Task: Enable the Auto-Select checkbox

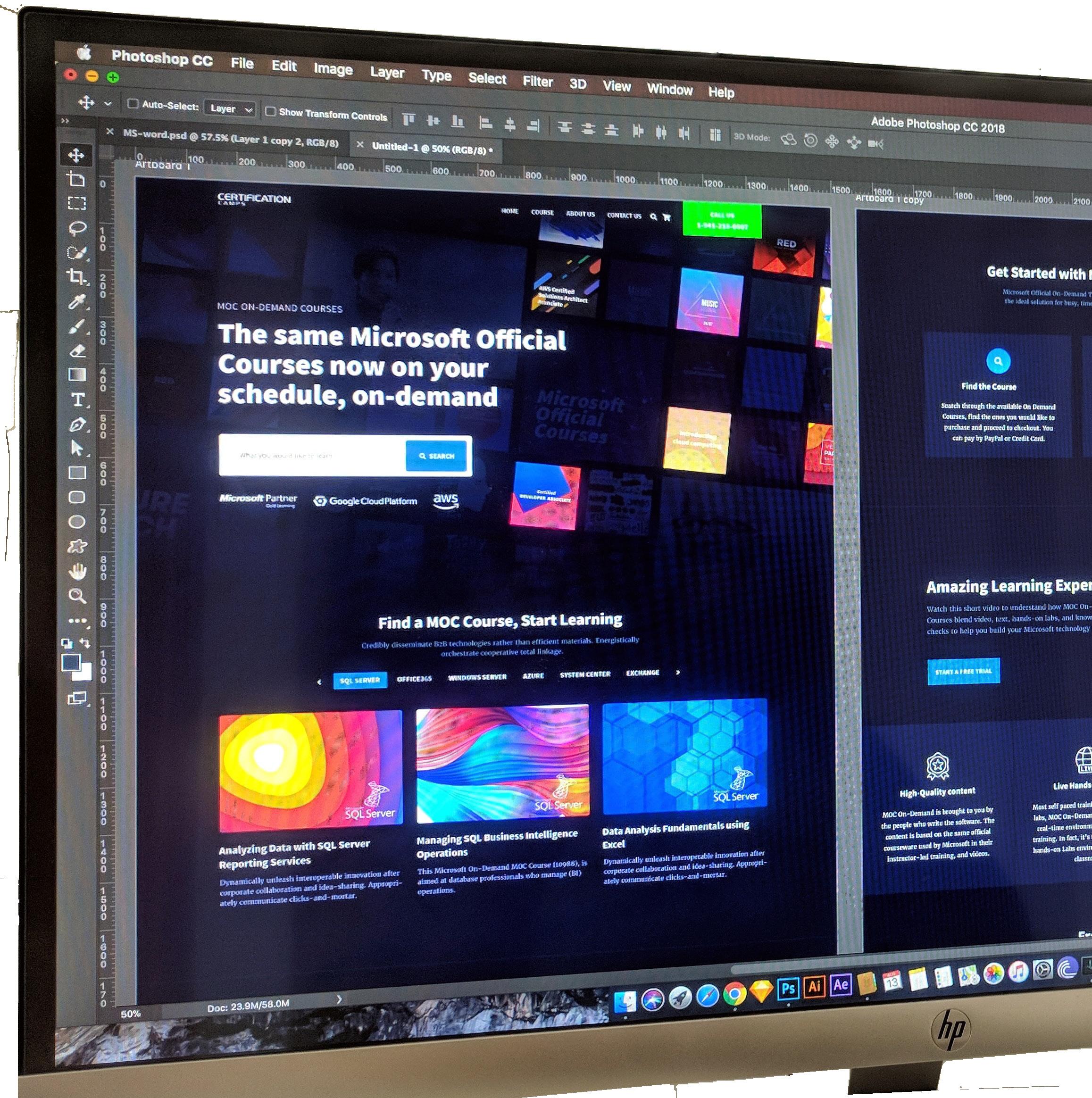Action: click(x=133, y=103)
